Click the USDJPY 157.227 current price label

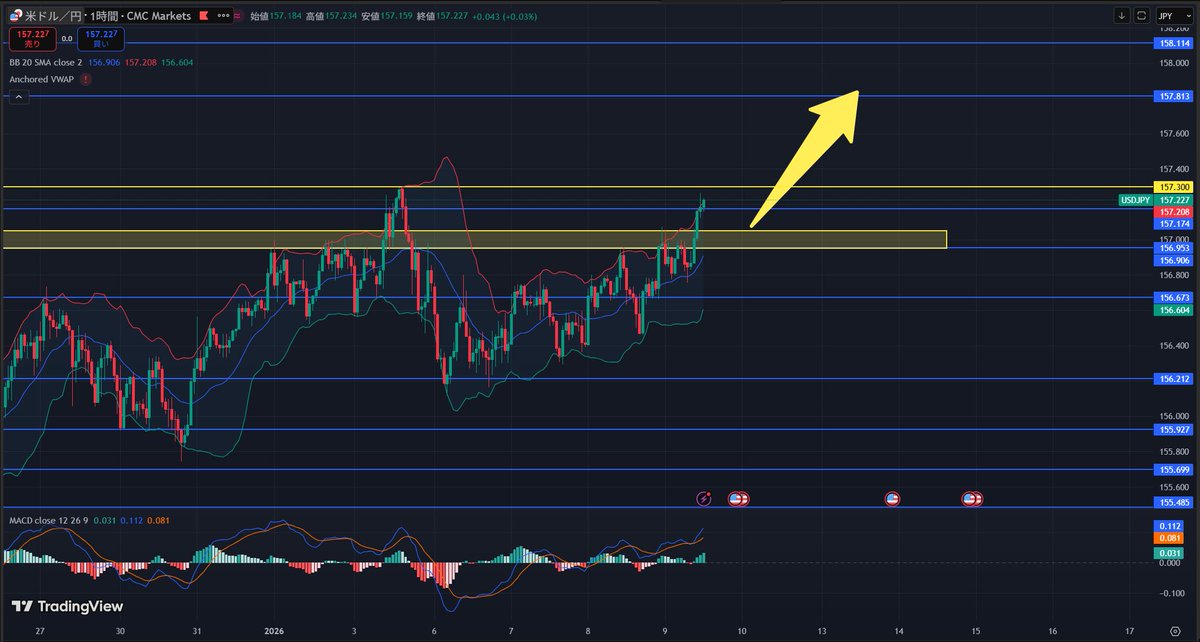(1154, 200)
